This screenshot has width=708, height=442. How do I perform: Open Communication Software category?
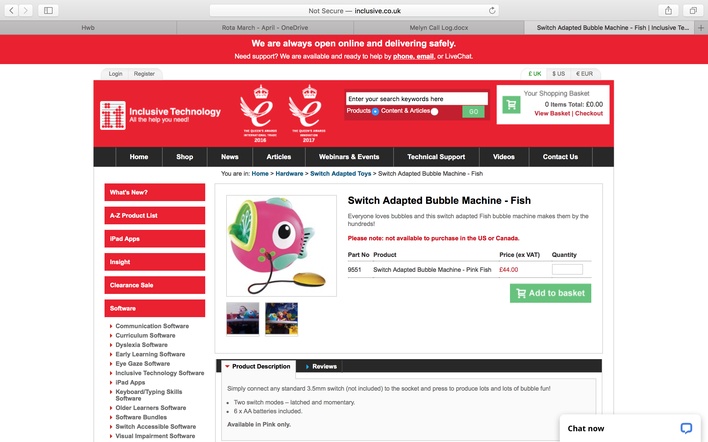pyautogui.click(x=152, y=326)
